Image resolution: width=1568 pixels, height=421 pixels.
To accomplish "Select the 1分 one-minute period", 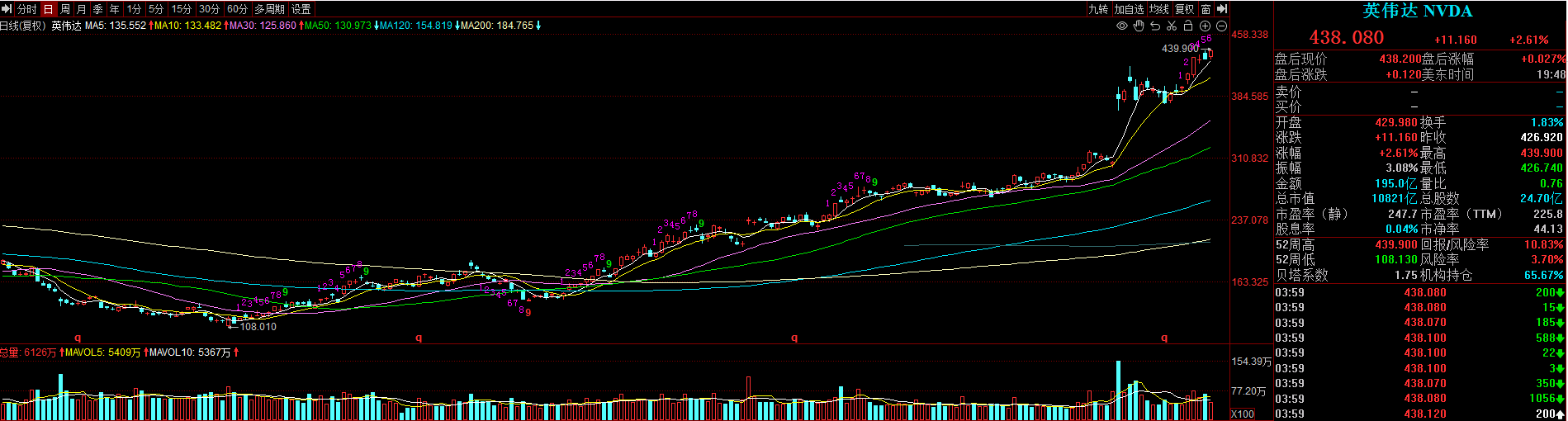I will coord(134,9).
